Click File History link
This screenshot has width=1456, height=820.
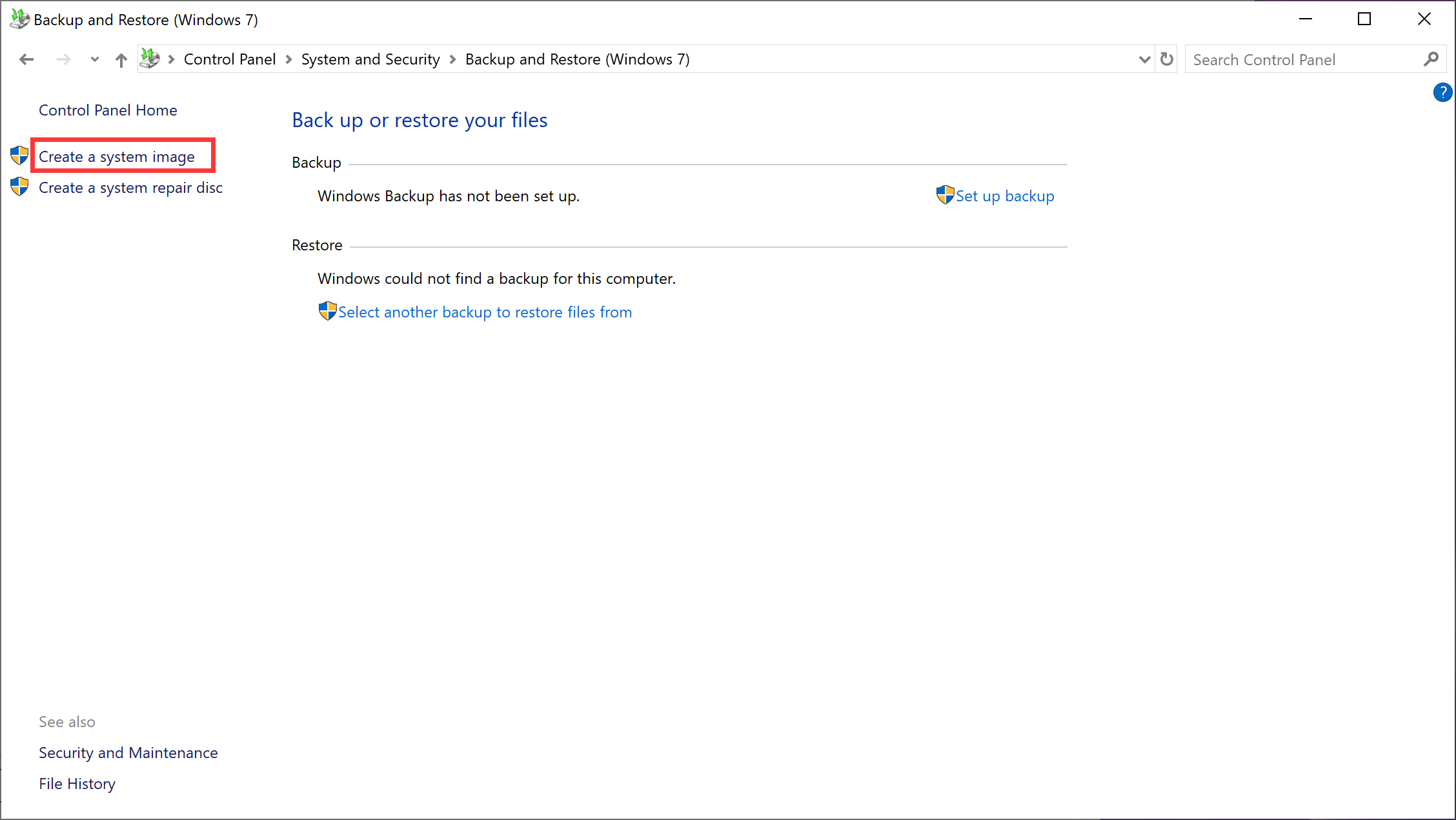[77, 783]
